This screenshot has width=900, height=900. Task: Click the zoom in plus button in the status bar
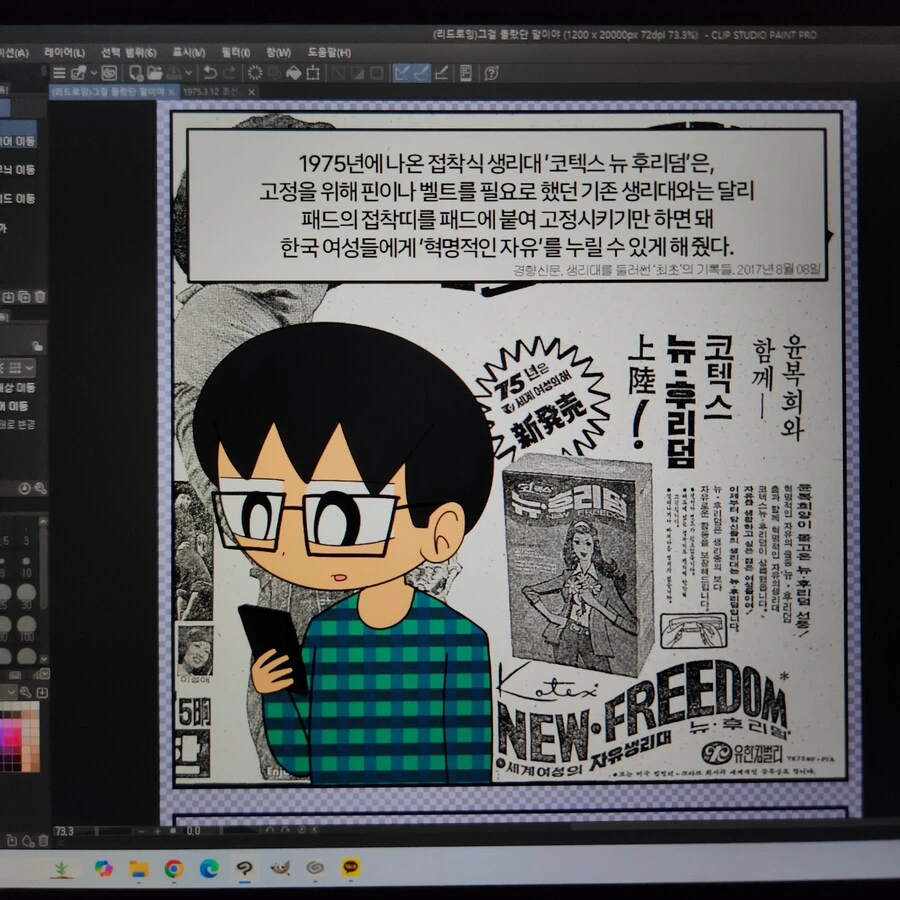click(x=157, y=831)
